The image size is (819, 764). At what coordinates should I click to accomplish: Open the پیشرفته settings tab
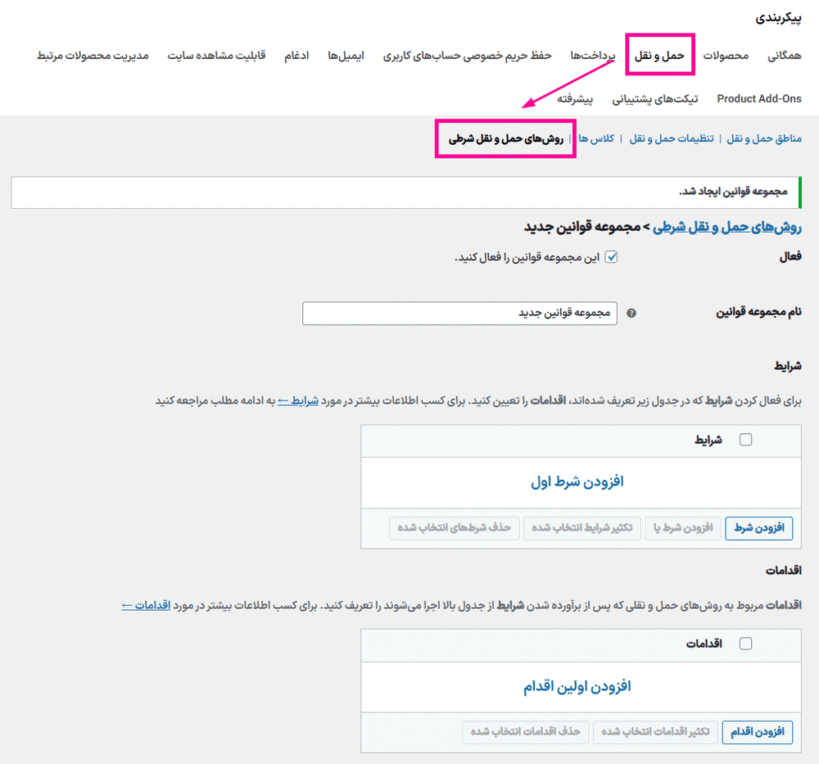575,99
